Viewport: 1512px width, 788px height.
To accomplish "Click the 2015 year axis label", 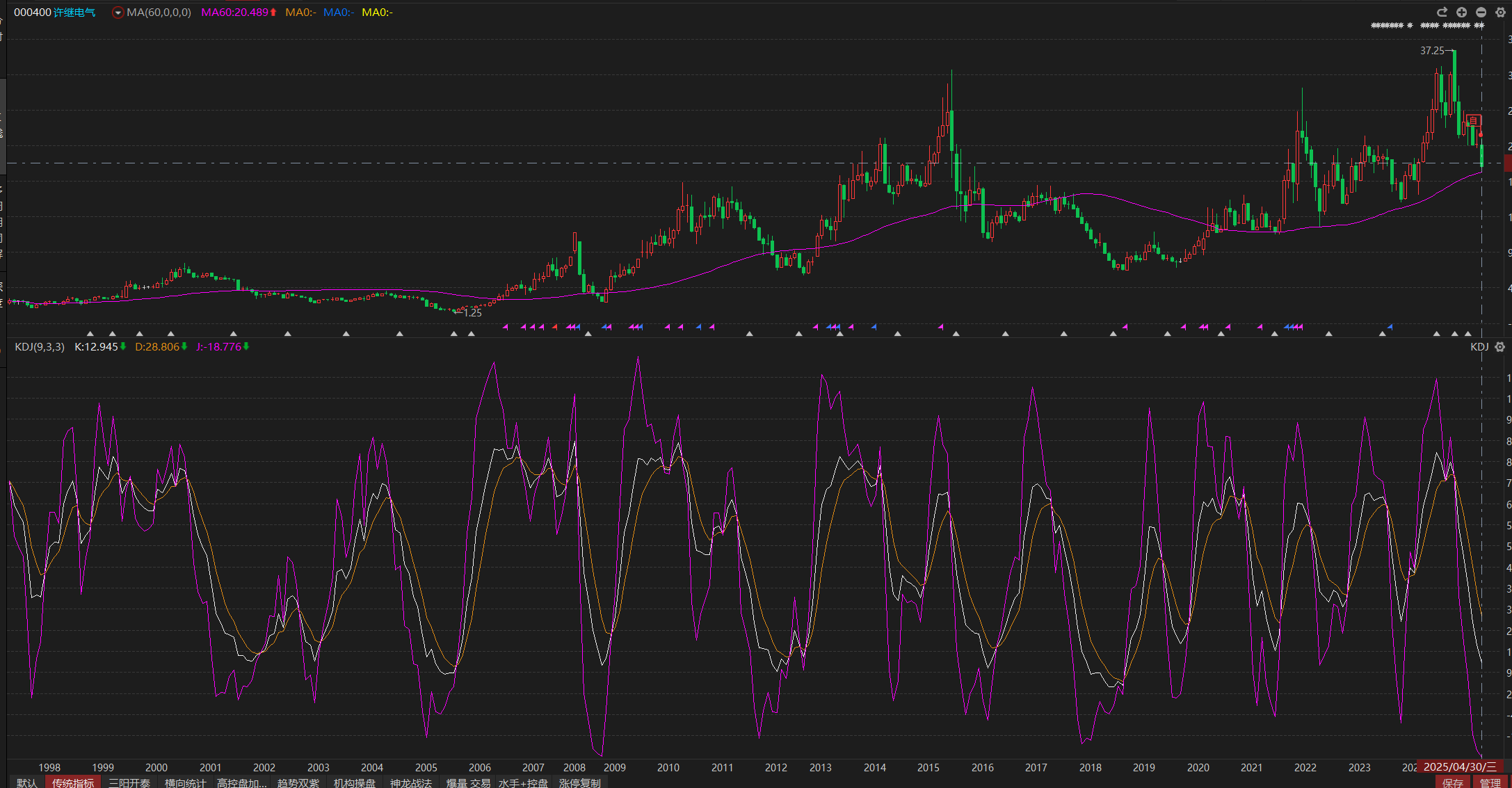I will pos(928,767).
